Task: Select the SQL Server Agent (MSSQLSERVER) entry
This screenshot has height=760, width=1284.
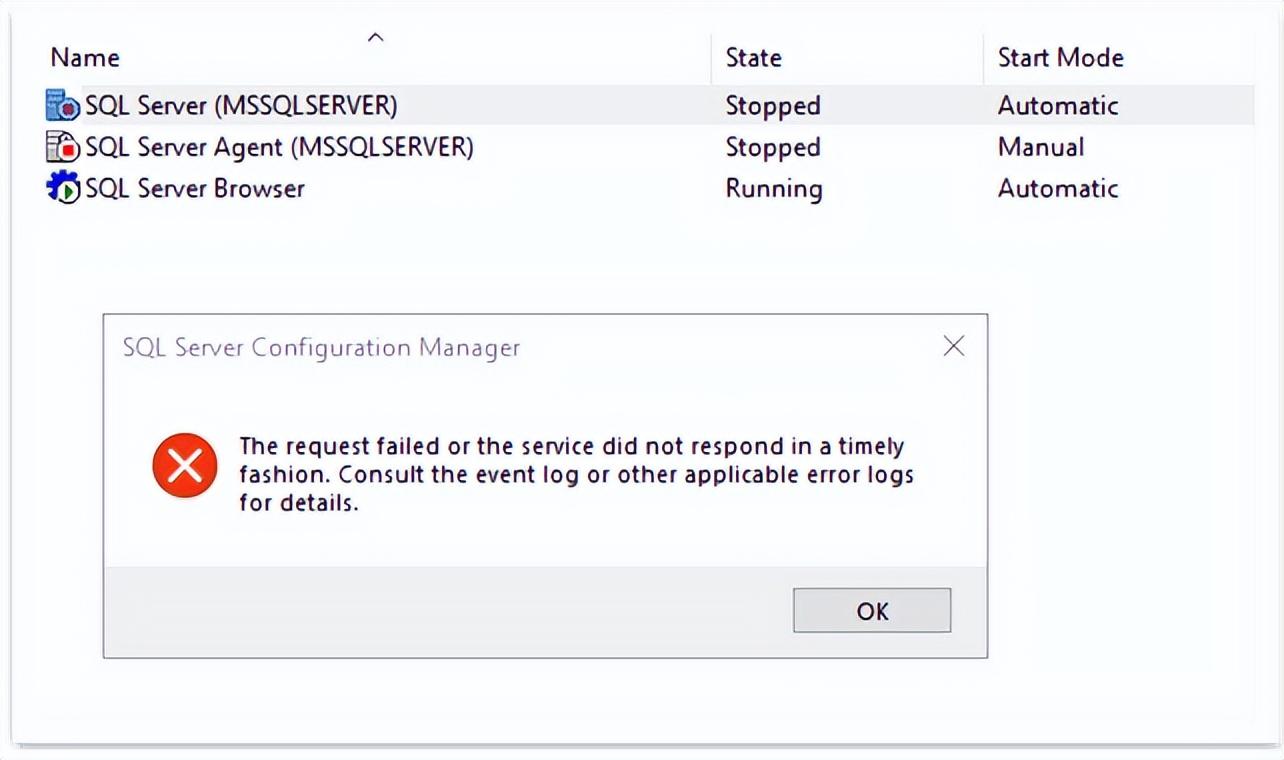Action: pos(279,147)
